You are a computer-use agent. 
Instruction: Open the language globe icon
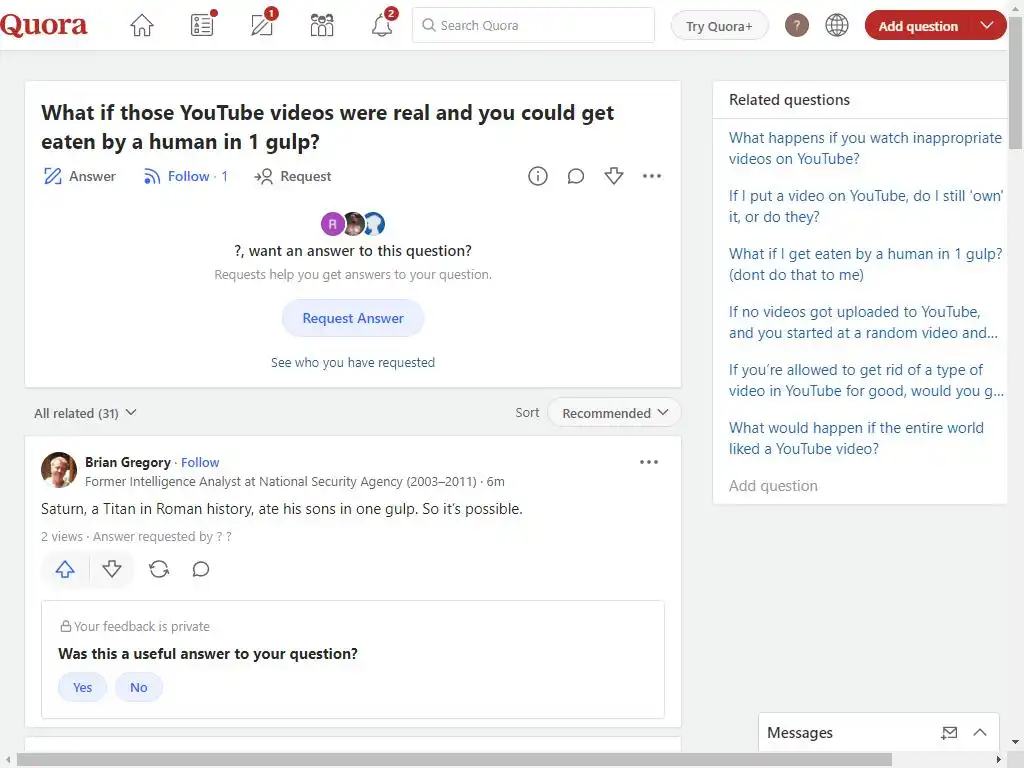point(837,25)
